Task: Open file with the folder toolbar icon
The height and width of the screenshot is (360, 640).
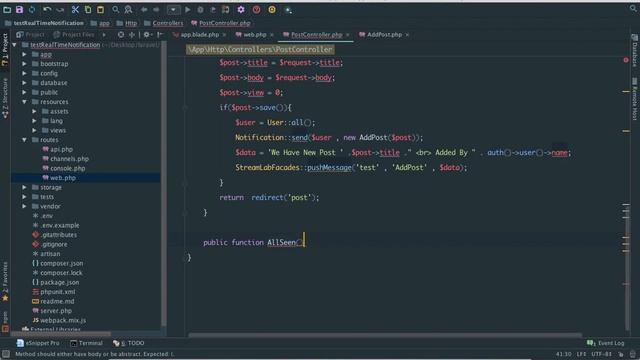Action: pos(7,9)
